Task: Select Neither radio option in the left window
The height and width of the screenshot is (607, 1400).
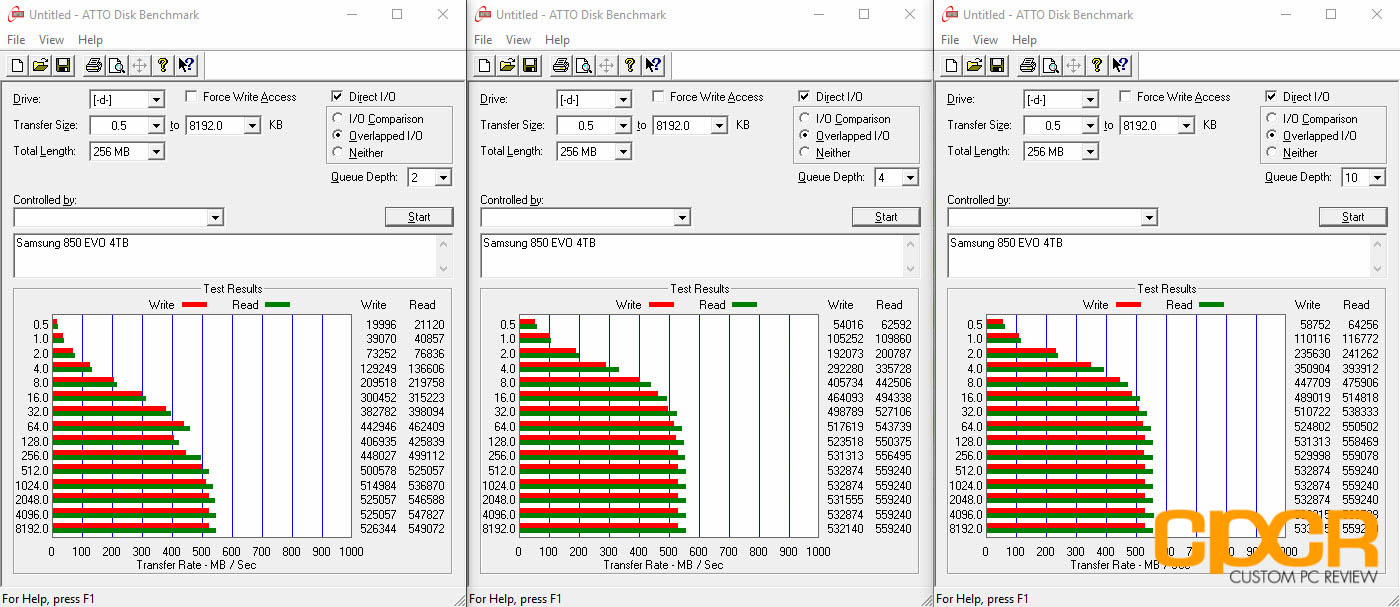Action: [x=338, y=153]
